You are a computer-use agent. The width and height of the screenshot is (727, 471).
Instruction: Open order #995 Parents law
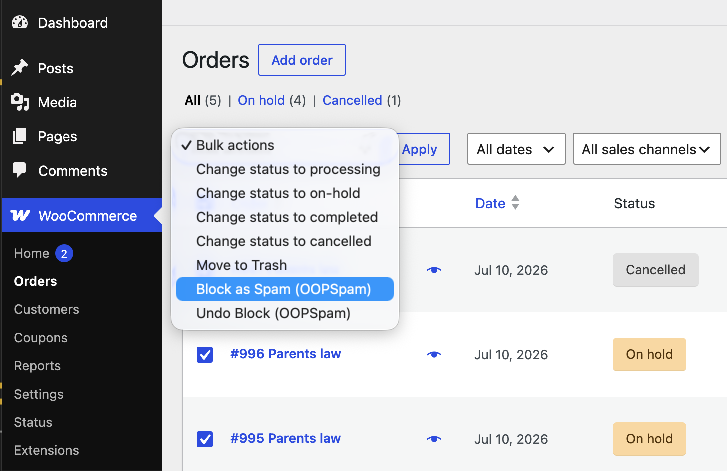[x=286, y=438]
